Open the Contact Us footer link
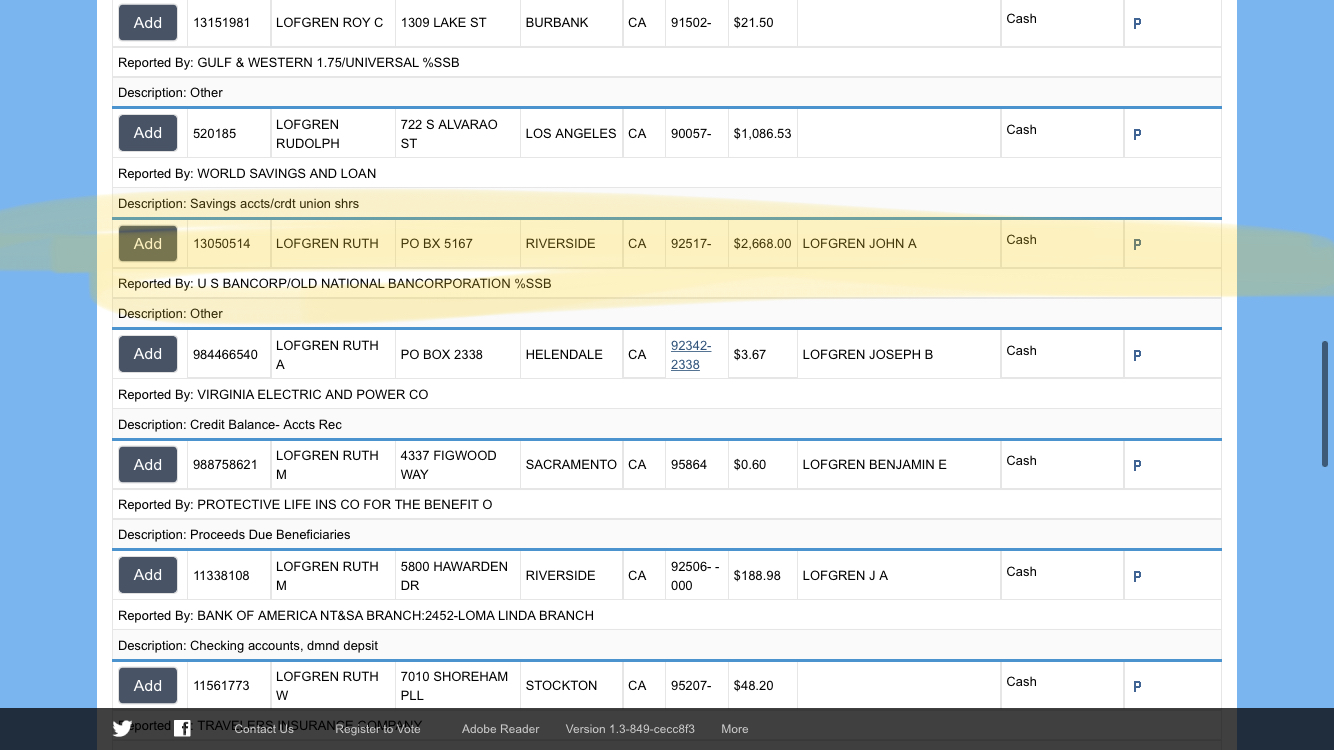 pos(264,729)
